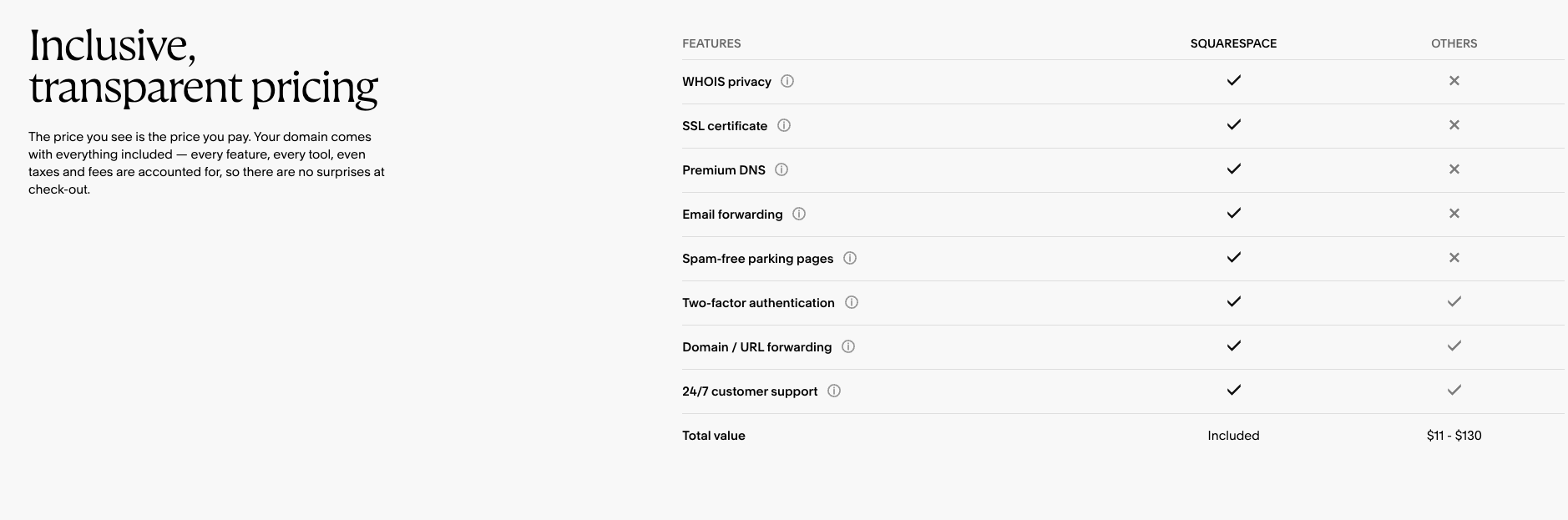Click Others X mark for Email forwarding
The height and width of the screenshot is (520, 1568).
(1454, 214)
